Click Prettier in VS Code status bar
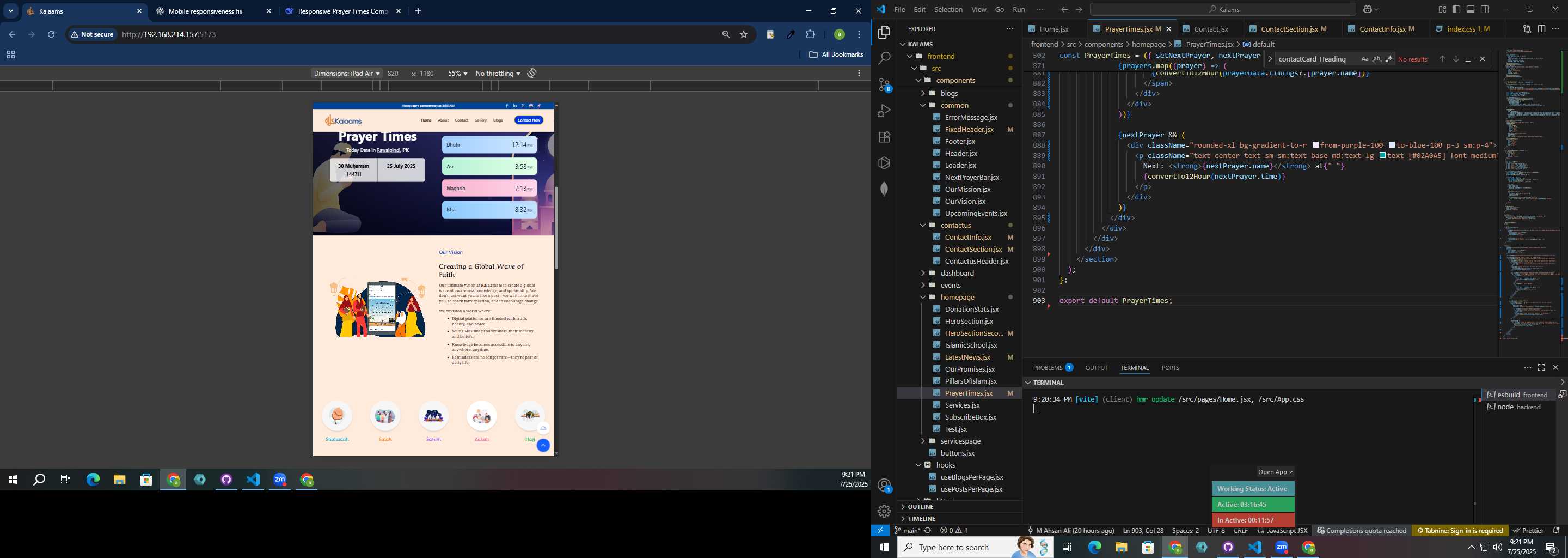 click(x=1528, y=531)
